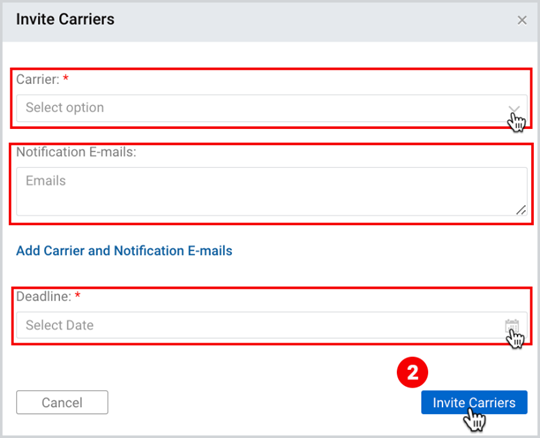
Task: Click the 'Notification E-mails:' label
Action: pyautogui.click(x=76, y=152)
